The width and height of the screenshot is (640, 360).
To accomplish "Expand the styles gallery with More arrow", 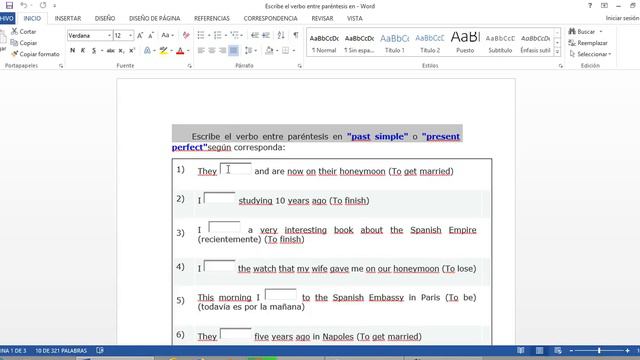I will (558, 53).
